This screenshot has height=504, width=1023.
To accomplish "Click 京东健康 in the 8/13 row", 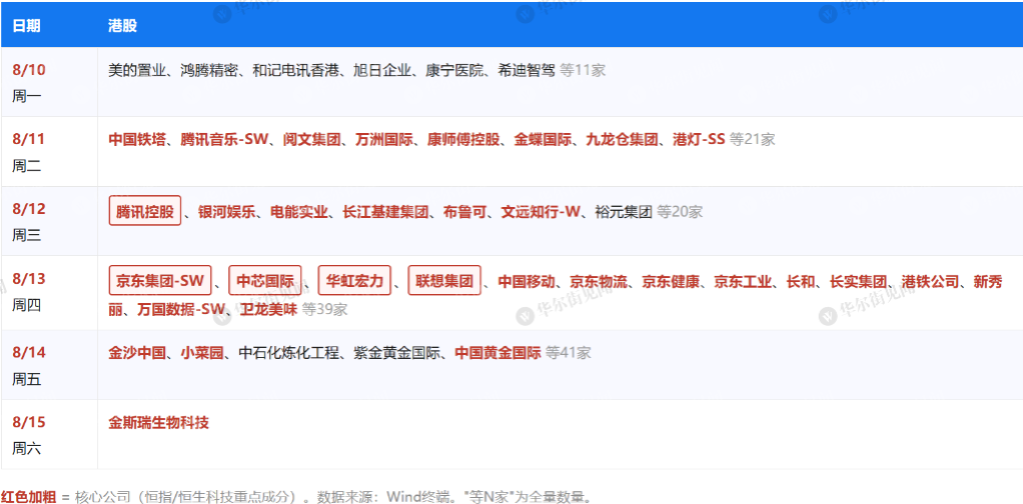I will click(671, 282).
